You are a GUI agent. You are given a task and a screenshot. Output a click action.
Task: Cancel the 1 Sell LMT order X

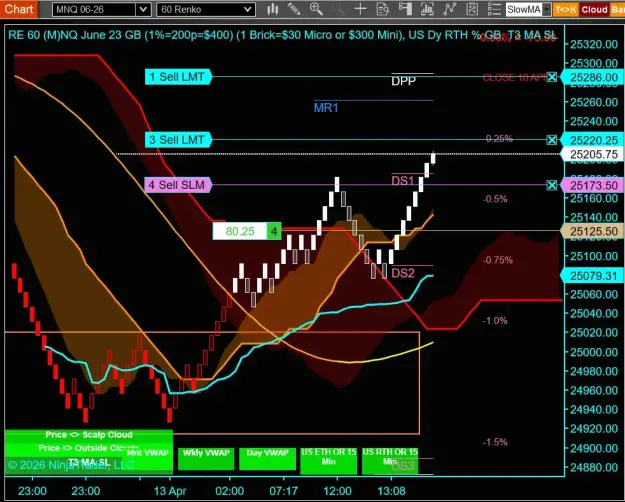(x=552, y=77)
